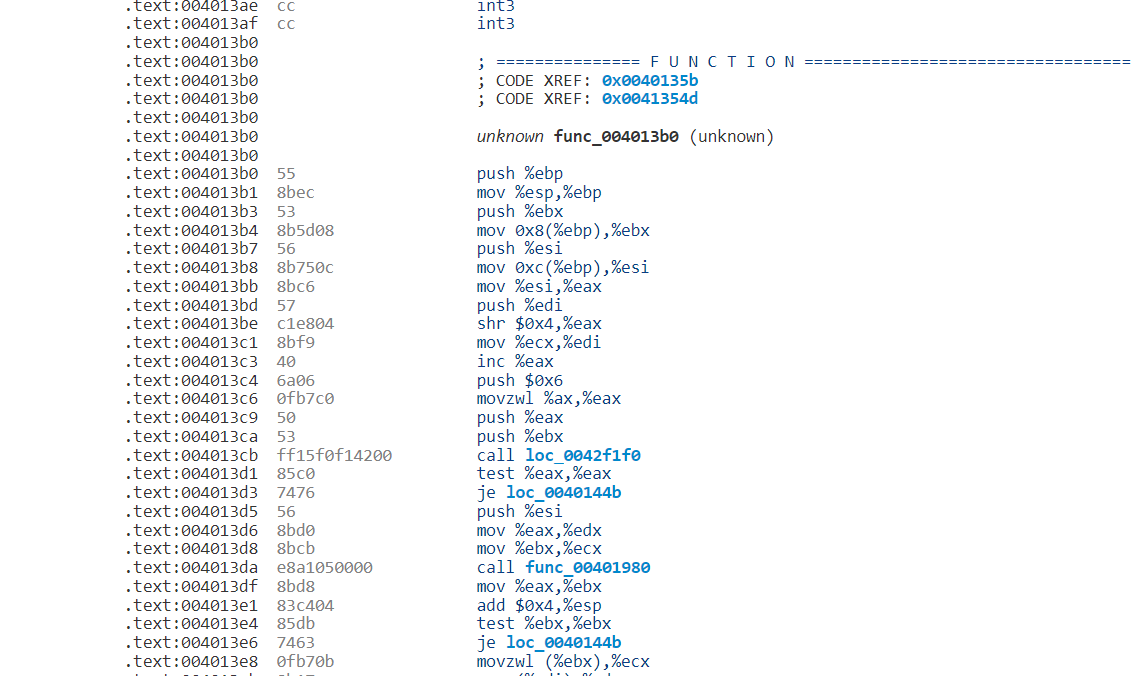Open the CODE XREF 0x0040135b link

point(649,80)
